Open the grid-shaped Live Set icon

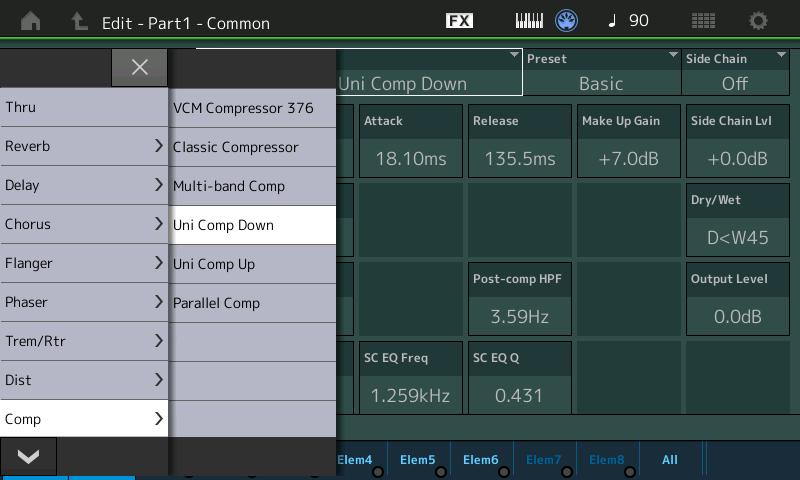pos(703,21)
